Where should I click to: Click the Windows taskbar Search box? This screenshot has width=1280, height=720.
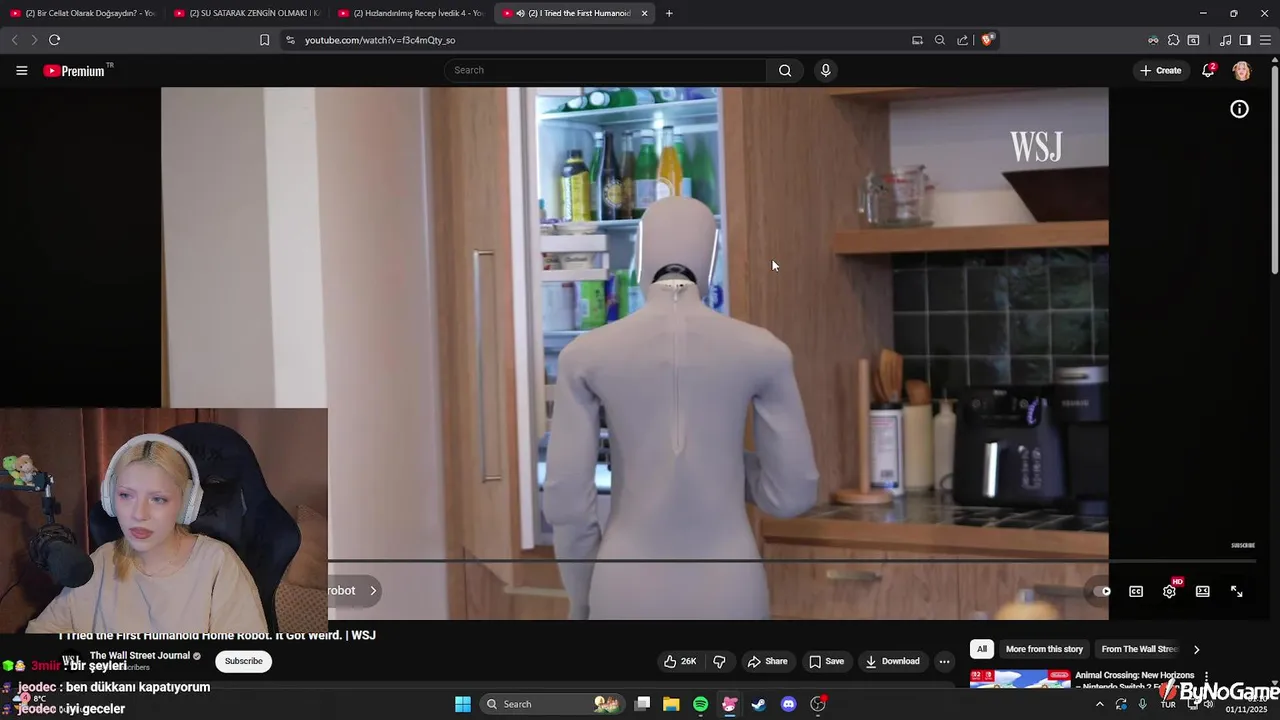tap(552, 704)
